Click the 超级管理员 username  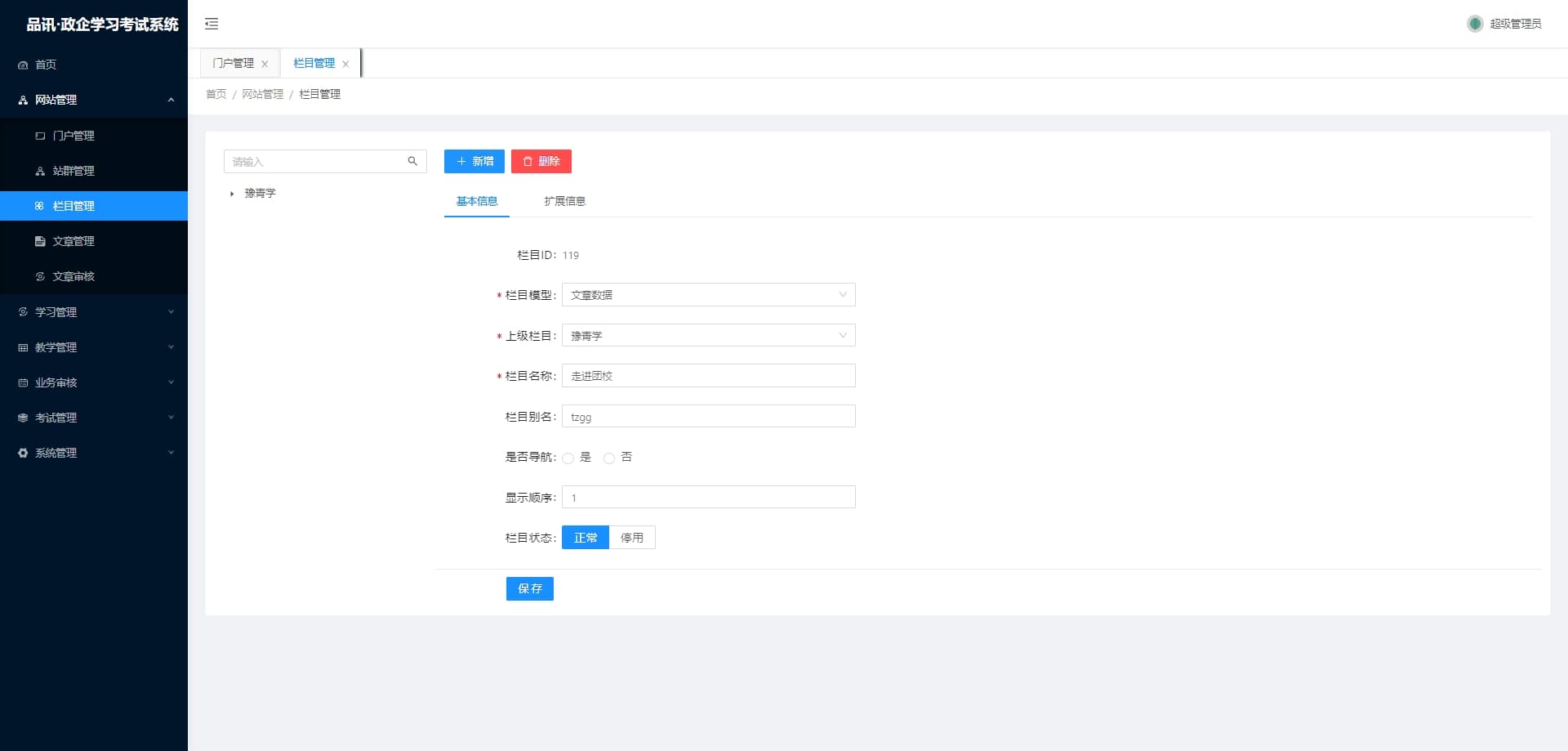point(1516,24)
